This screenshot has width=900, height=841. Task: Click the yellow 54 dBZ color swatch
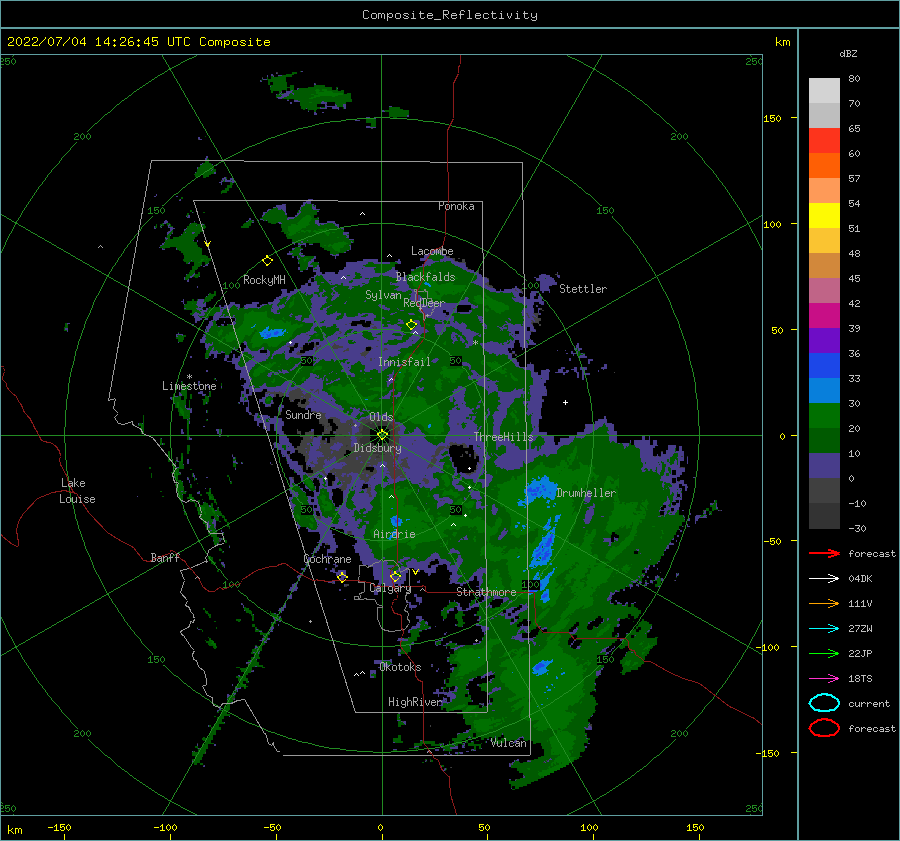click(x=824, y=216)
